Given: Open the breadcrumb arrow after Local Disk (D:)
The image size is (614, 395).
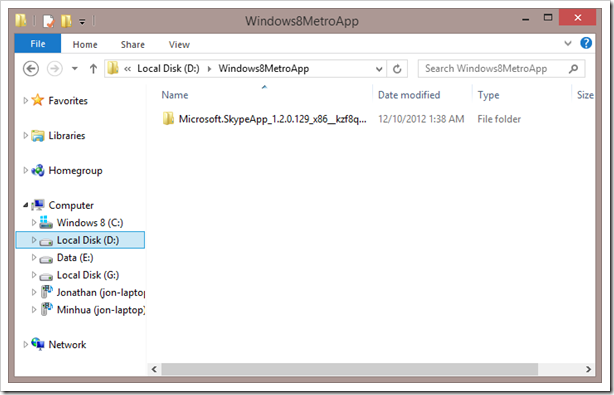Looking at the screenshot, I should point(209,69).
